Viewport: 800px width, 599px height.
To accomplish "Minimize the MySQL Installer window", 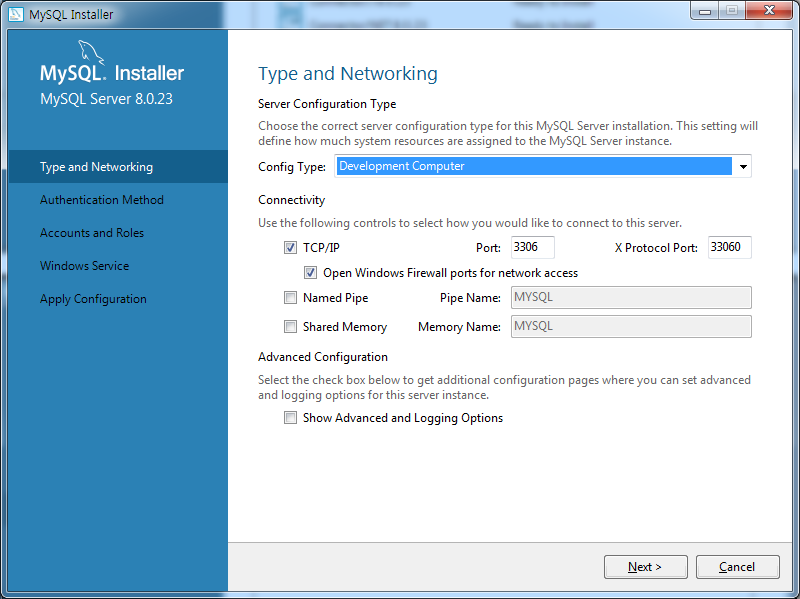I will coord(705,11).
